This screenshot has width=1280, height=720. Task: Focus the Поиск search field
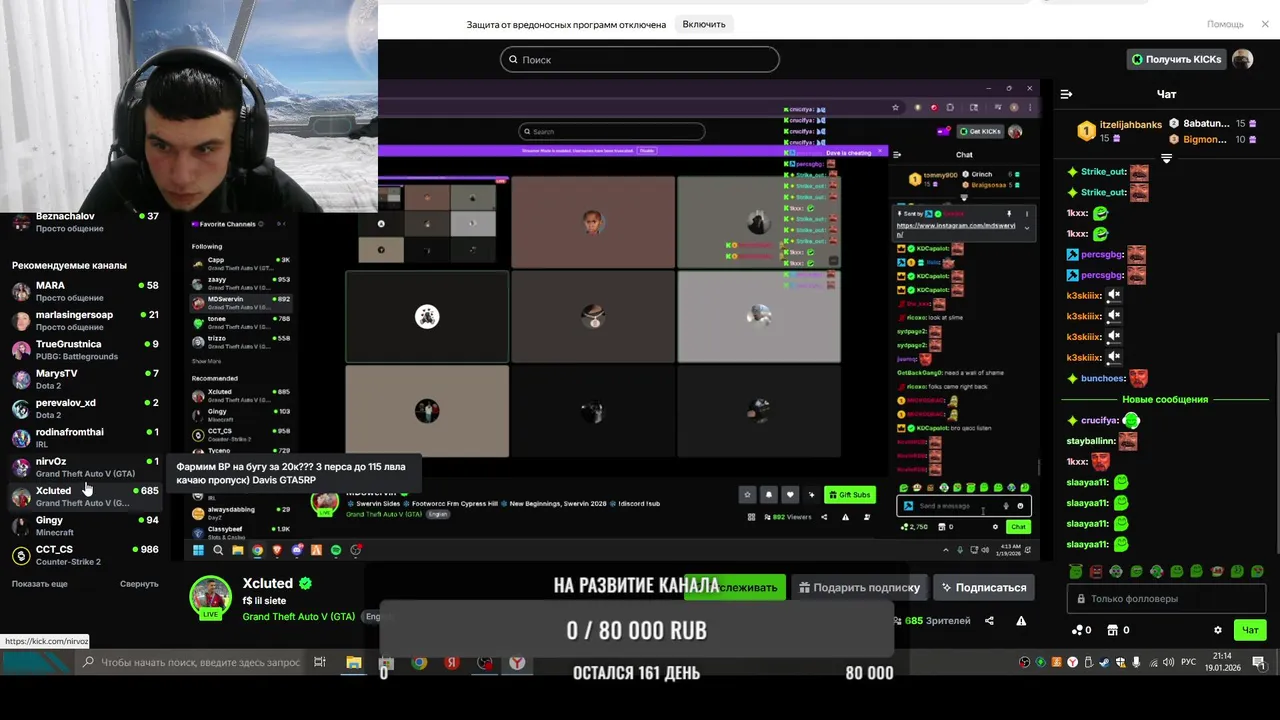pyautogui.click(x=640, y=59)
